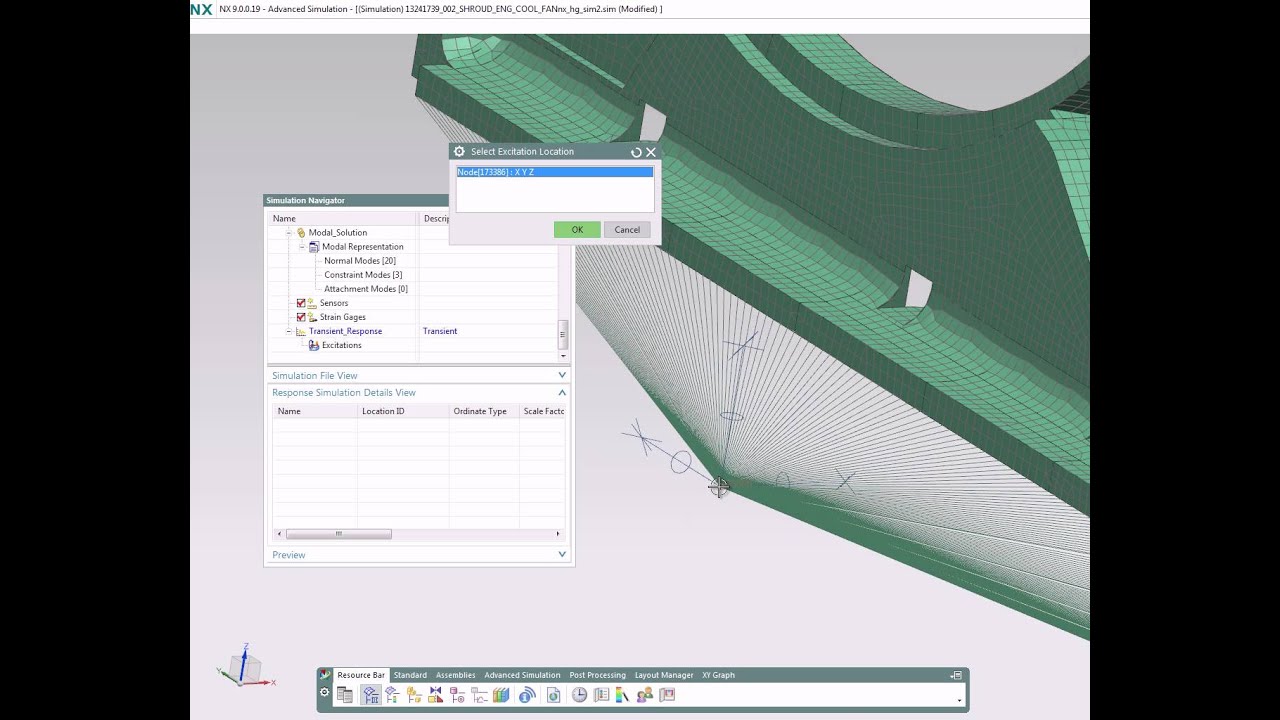The image size is (1280, 720).
Task: Click the yellow assembly navigator icon in the Resource Bar
Action: tap(414, 695)
